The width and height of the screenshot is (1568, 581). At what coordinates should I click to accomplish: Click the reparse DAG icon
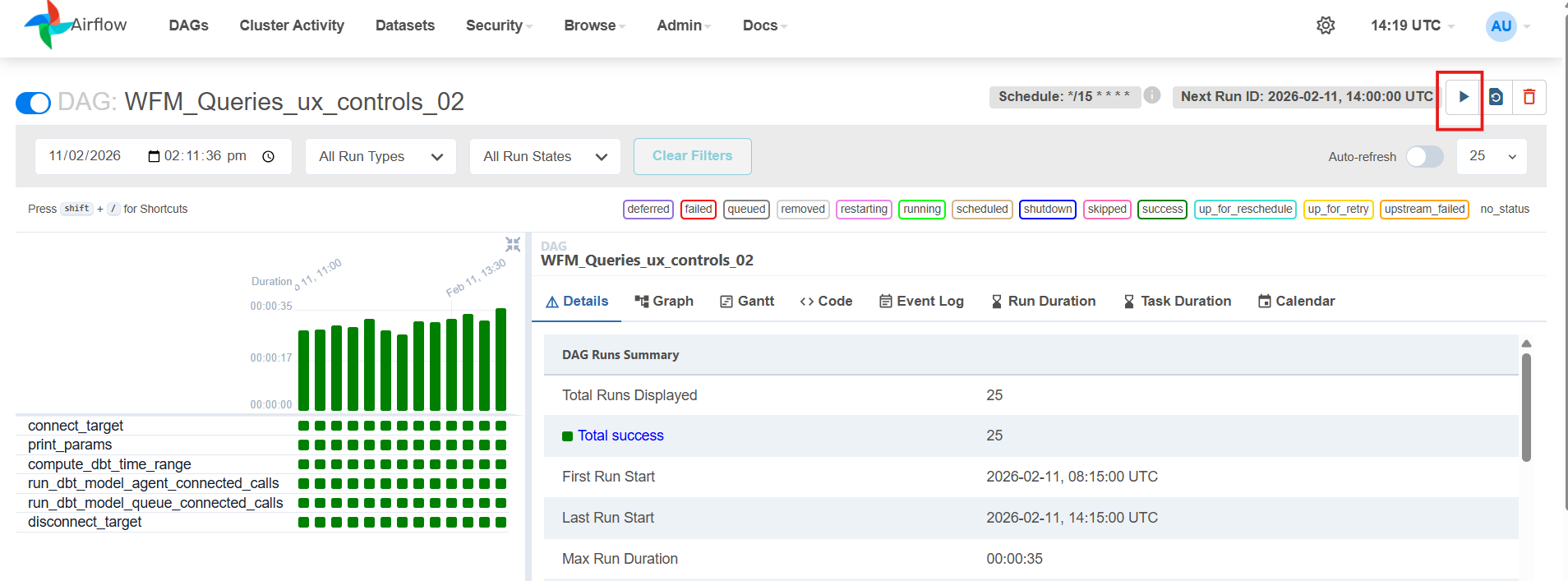[1496, 97]
